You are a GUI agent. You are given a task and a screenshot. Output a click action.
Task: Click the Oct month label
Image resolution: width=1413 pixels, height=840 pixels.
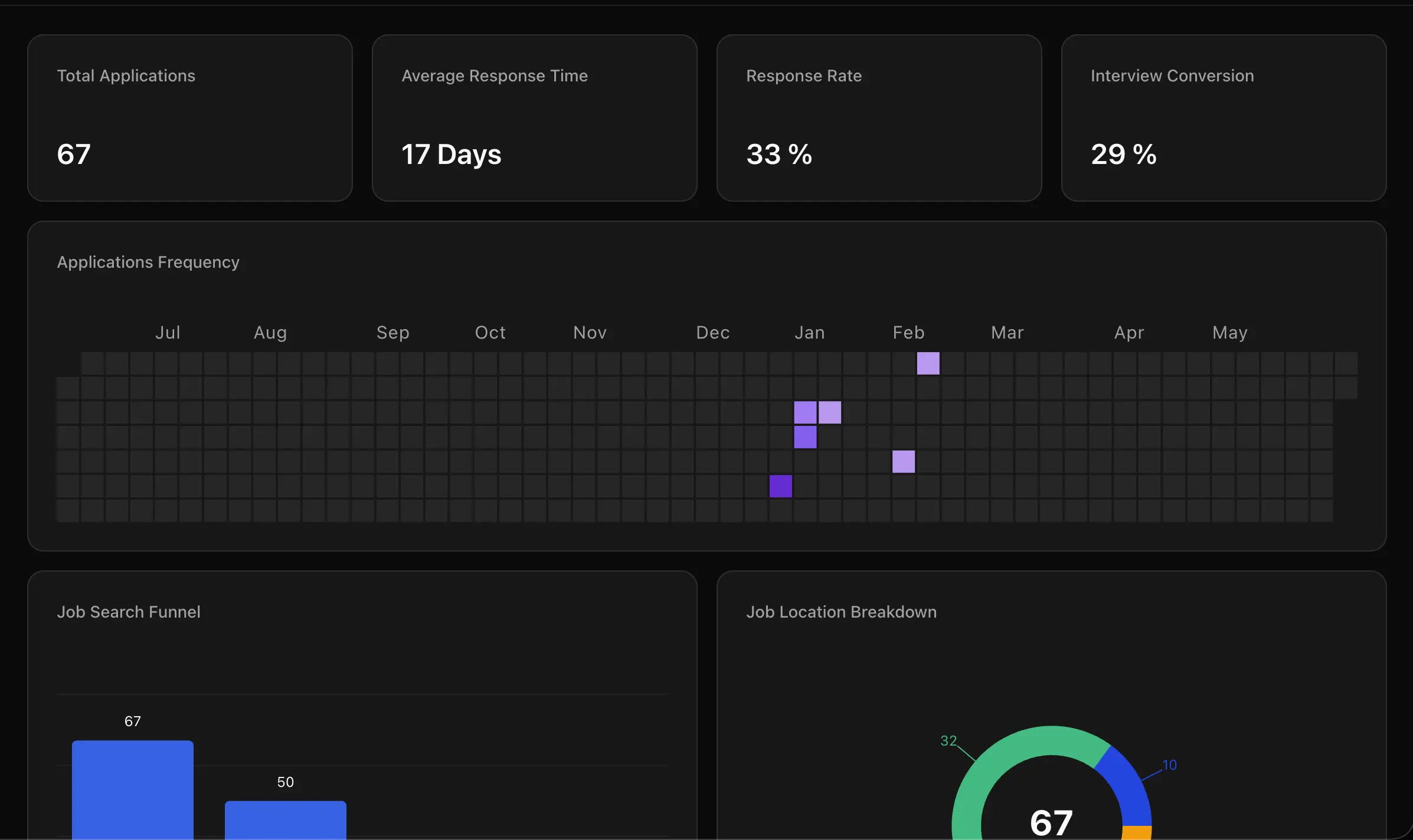[490, 333]
